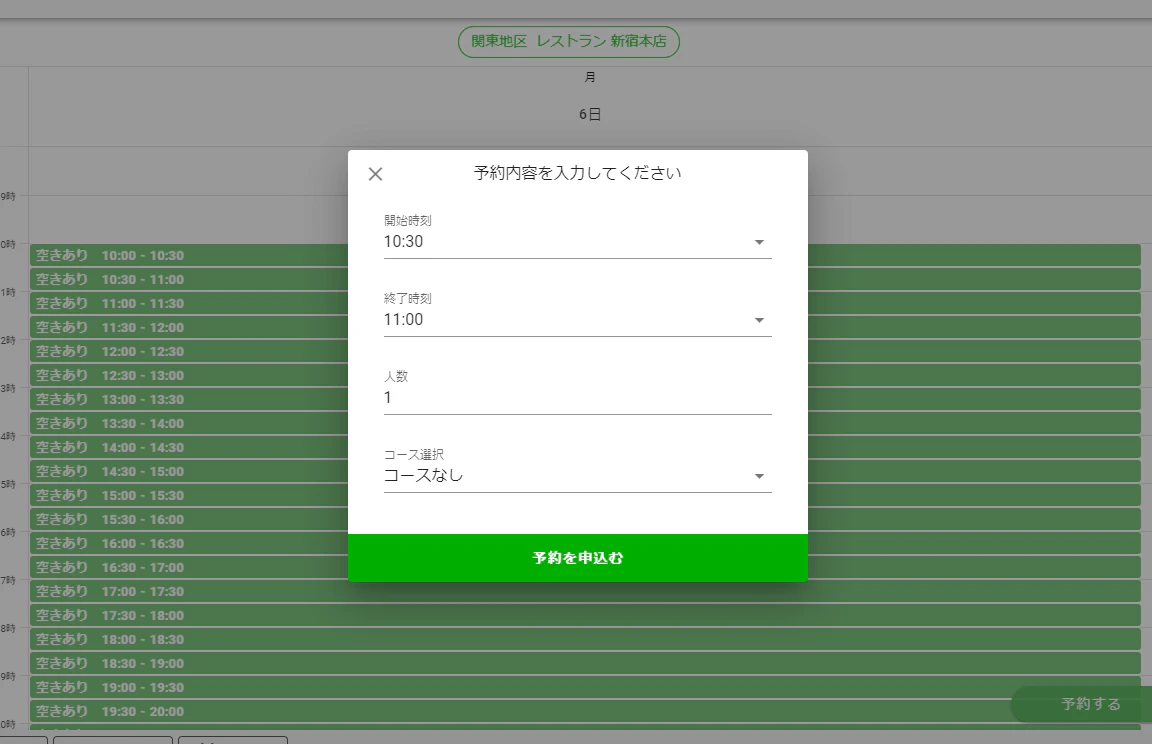Click the 10:30 start time value

403,242
